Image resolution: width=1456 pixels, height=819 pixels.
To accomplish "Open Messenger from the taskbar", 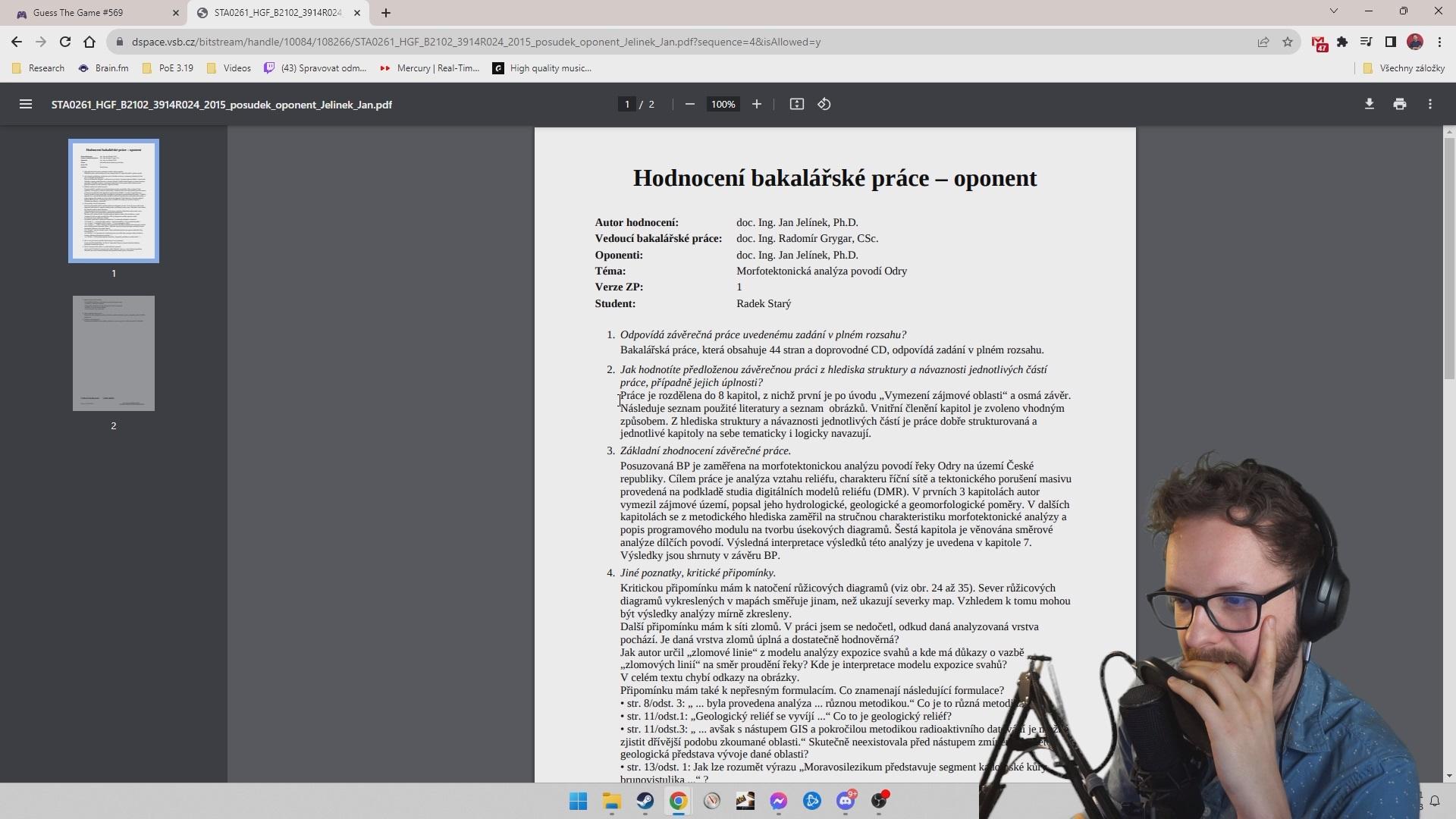I will point(779,801).
